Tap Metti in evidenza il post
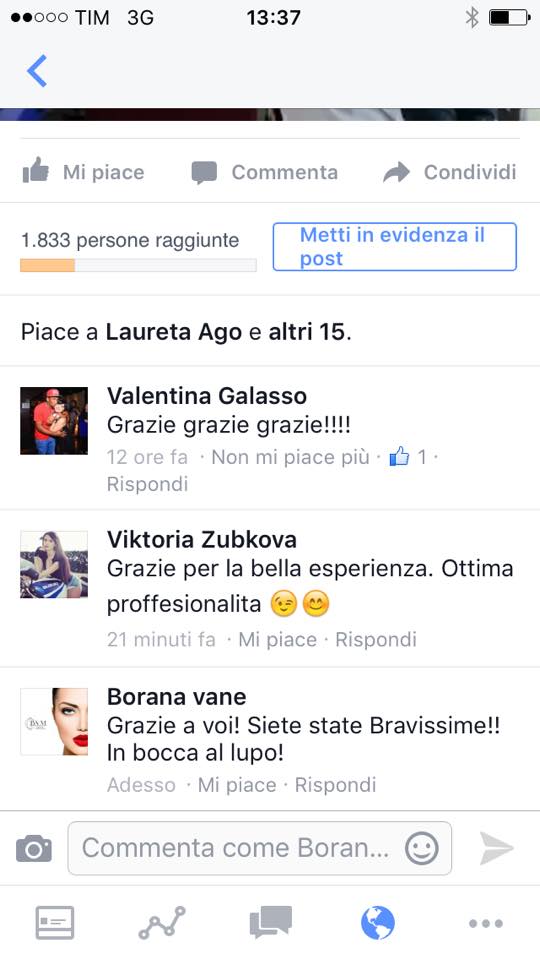The width and height of the screenshot is (540, 960). [395, 247]
